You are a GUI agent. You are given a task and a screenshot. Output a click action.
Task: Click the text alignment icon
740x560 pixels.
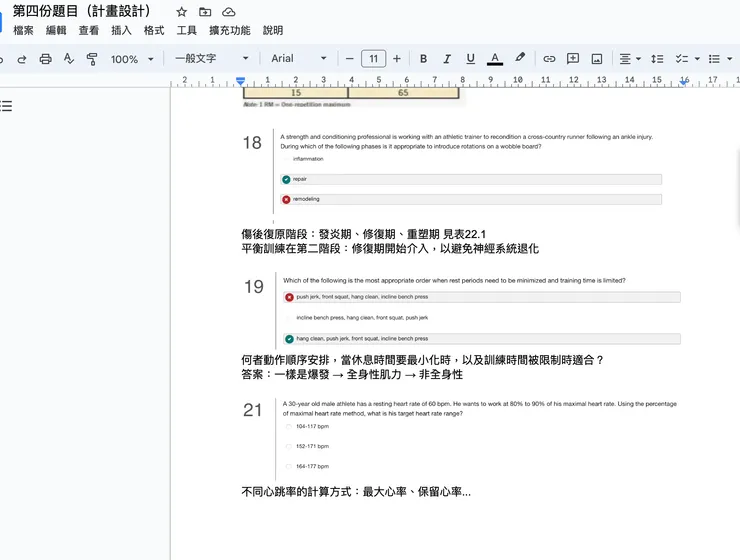pyautogui.click(x=625, y=59)
